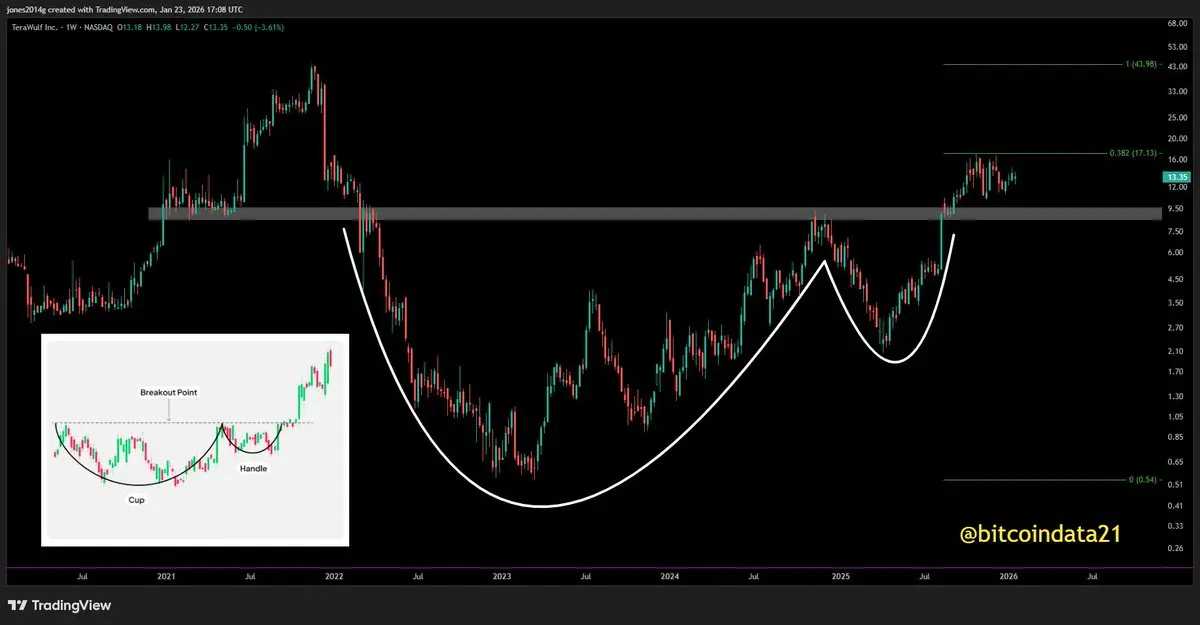
Task: Click the Breakout Point label in inset
Action: tap(169, 393)
